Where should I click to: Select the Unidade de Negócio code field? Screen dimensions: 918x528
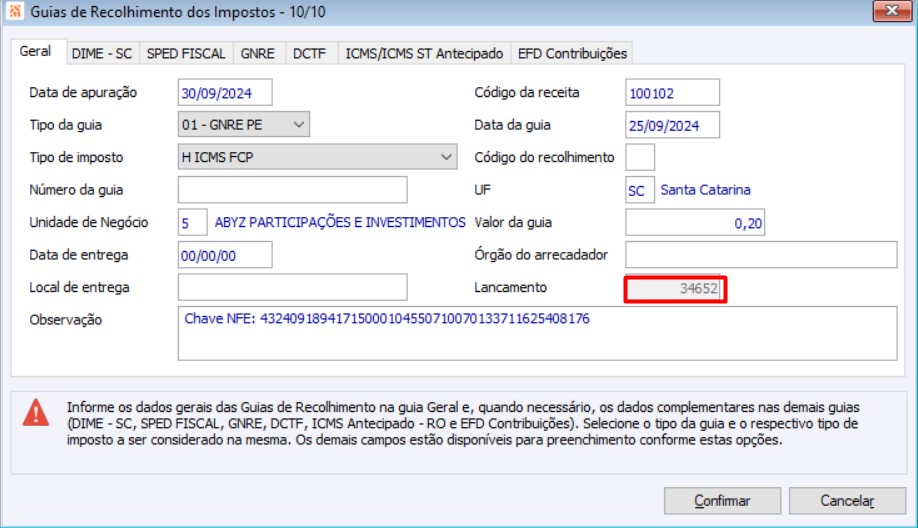pyautogui.click(x=192, y=222)
